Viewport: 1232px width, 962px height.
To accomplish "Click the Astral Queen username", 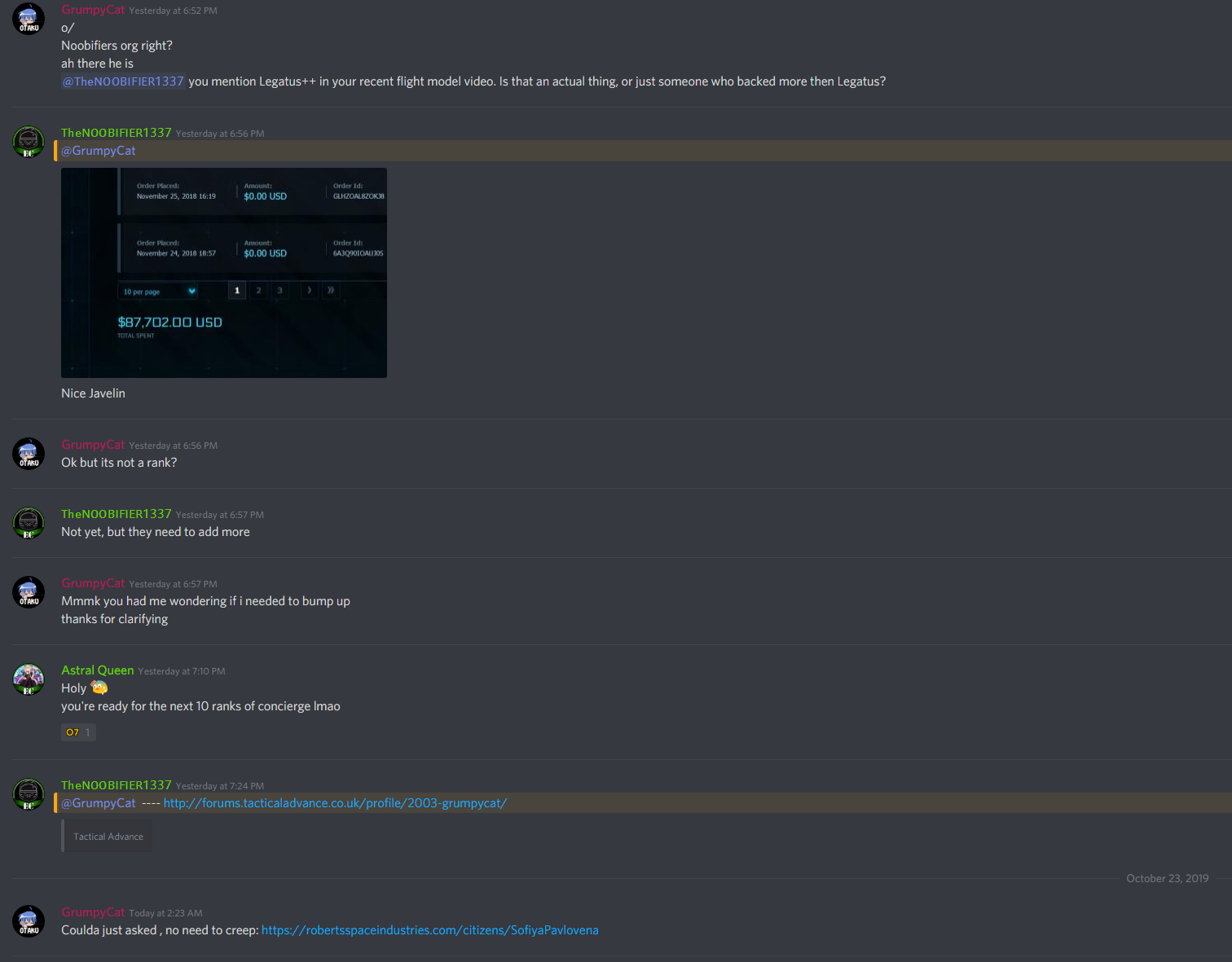I will [x=97, y=670].
